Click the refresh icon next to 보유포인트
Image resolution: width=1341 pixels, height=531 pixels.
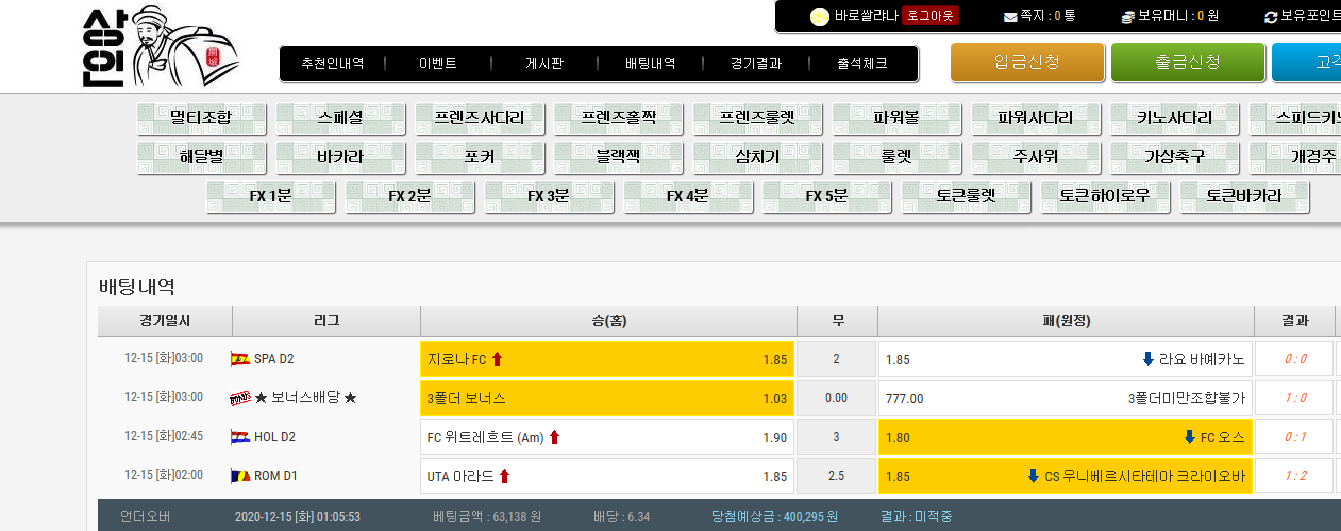click(x=1271, y=17)
